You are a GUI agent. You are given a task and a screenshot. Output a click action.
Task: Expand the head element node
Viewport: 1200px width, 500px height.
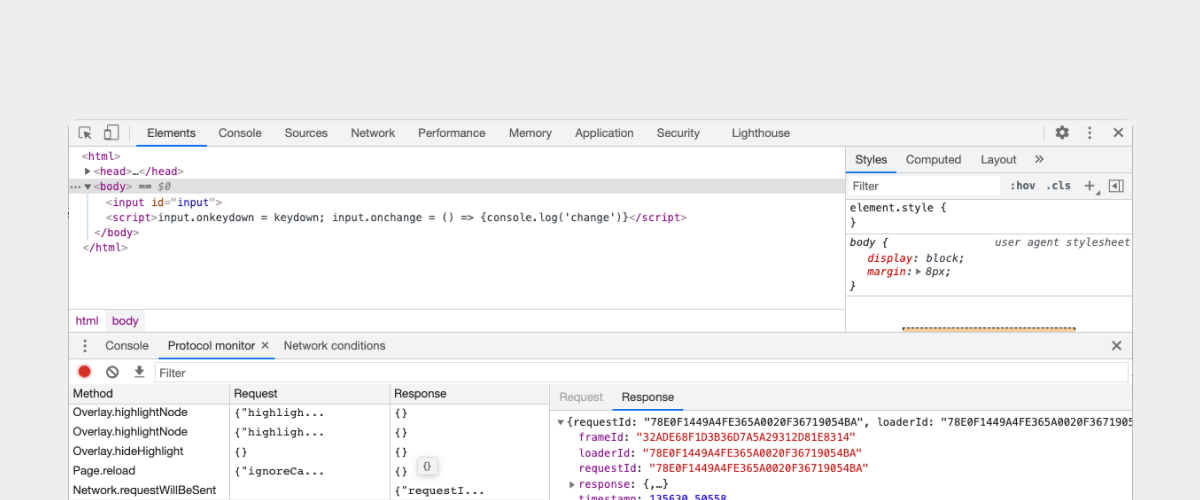(88, 172)
